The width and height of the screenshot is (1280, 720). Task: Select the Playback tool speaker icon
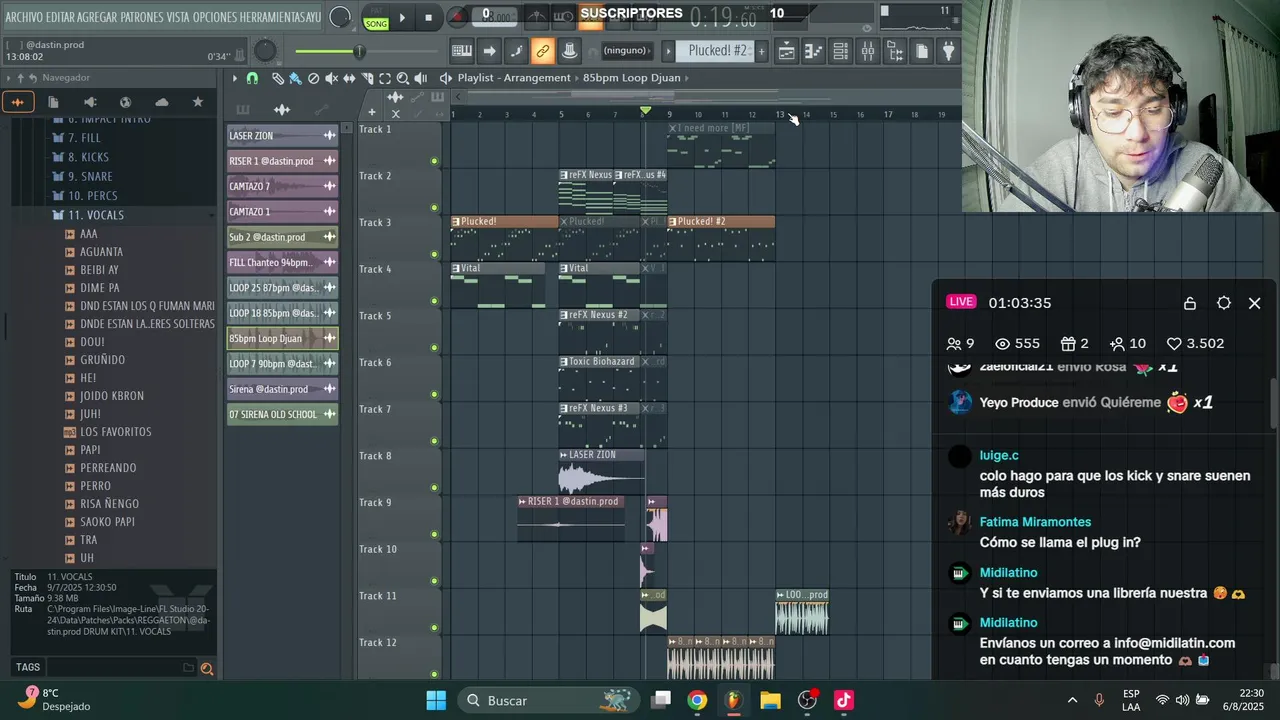tap(421, 78)
